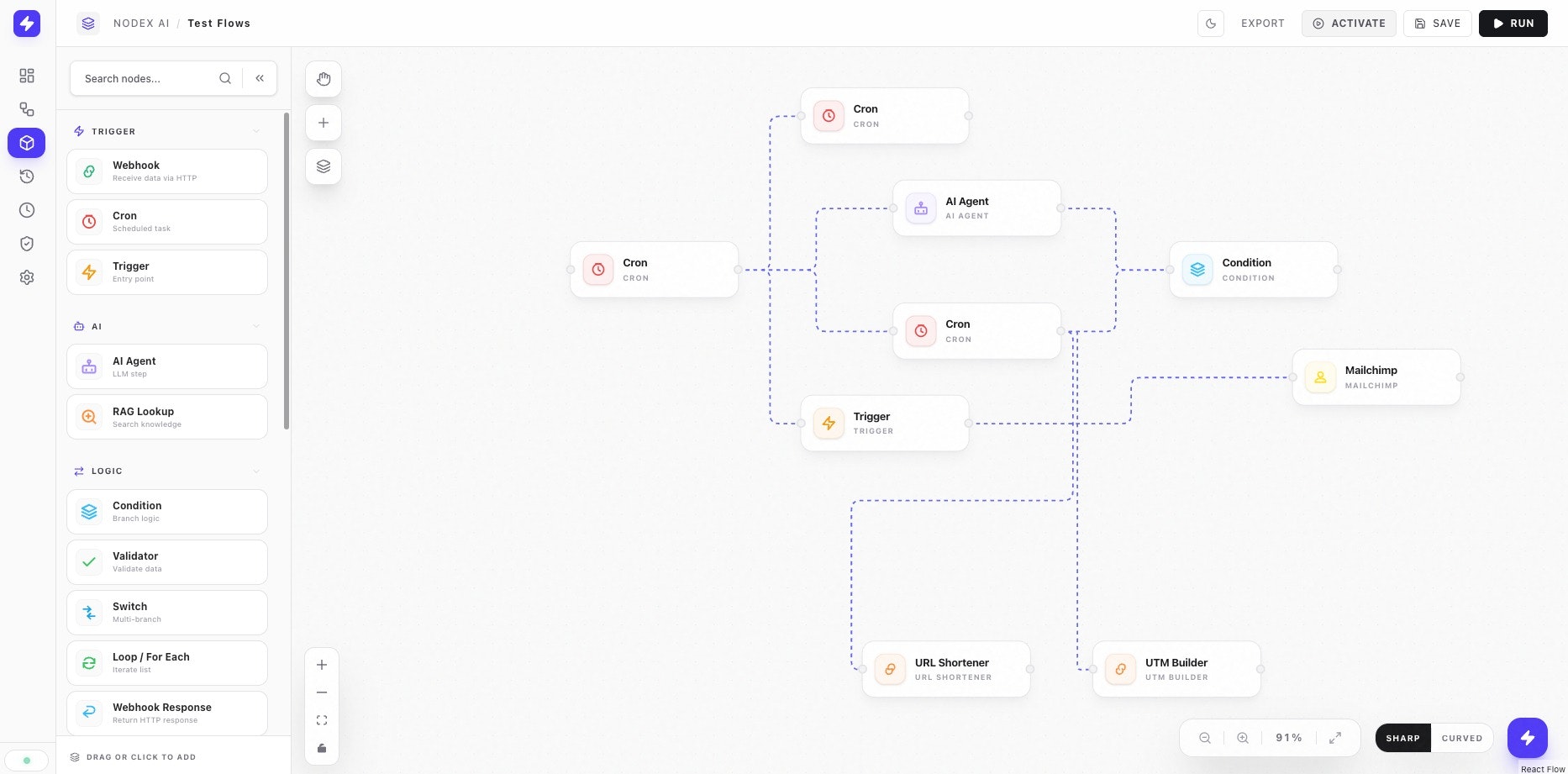
Task: Collapse the LOGIC section
Action: [257, 471]
